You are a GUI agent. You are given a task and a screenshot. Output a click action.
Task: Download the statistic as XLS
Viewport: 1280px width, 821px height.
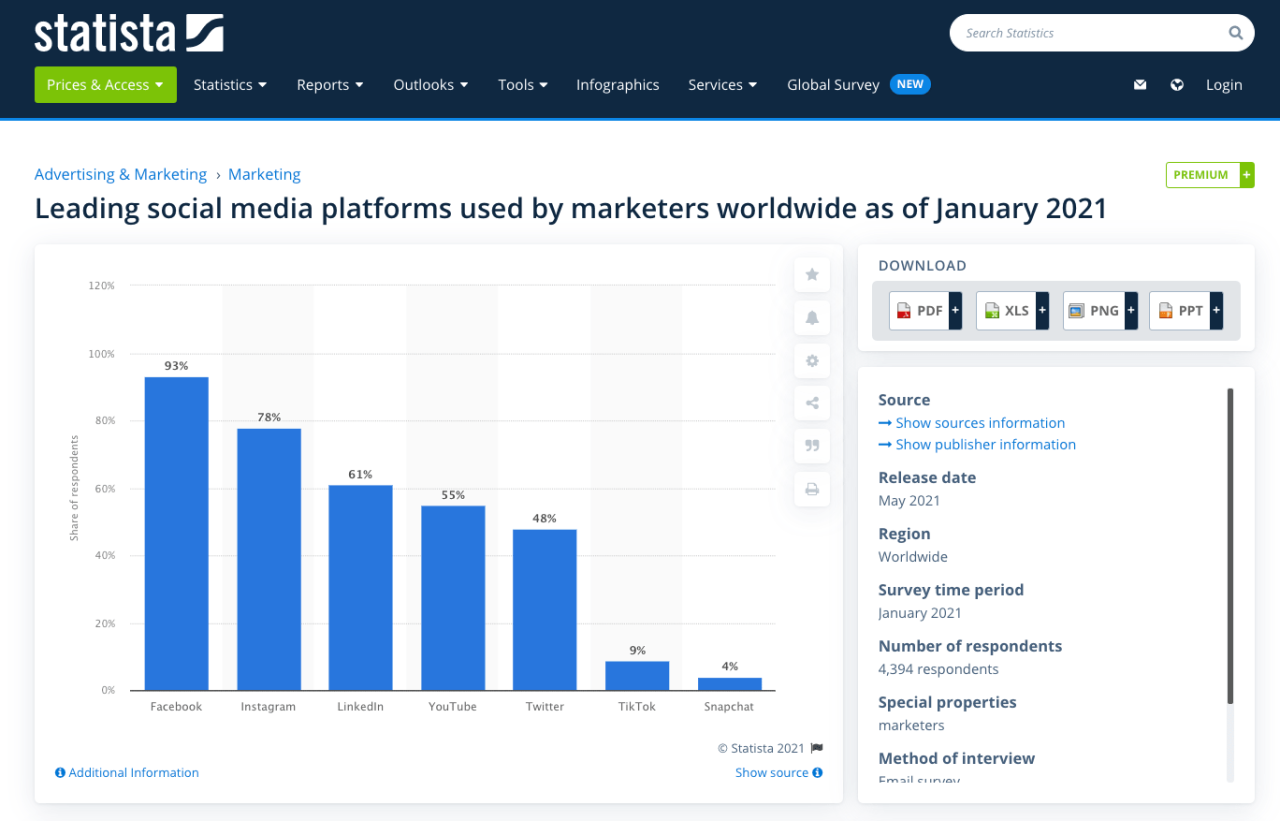click(x=1007, y=310)
